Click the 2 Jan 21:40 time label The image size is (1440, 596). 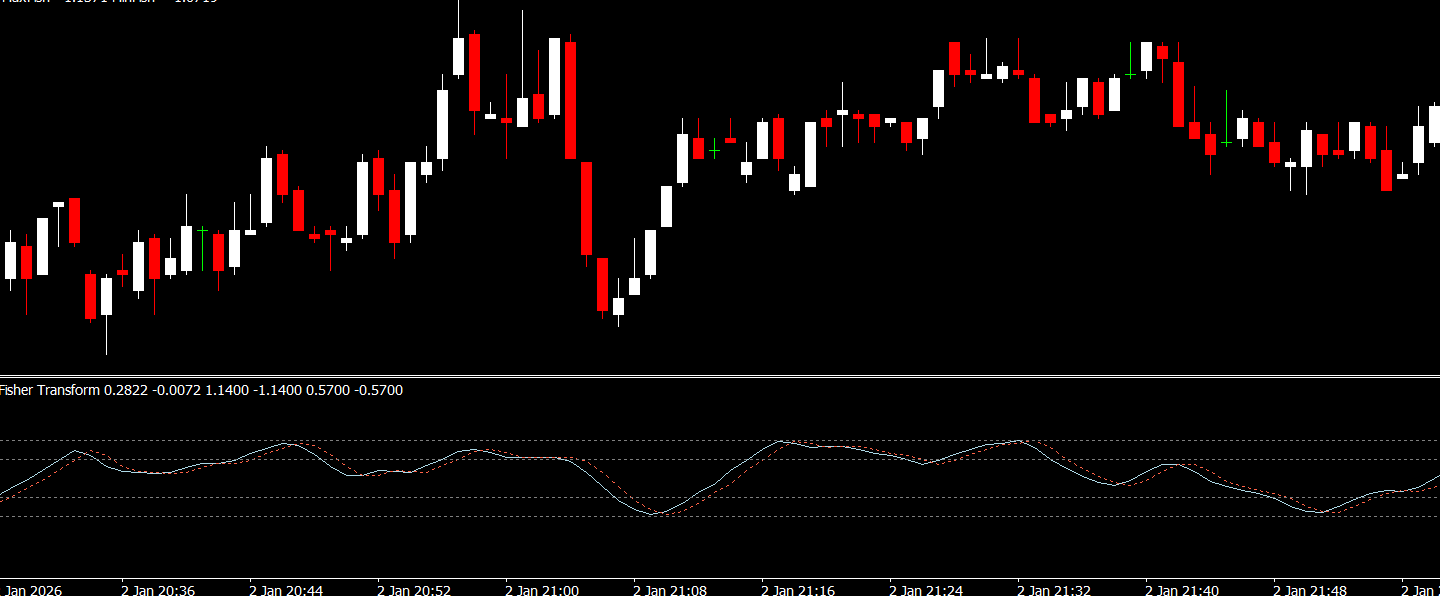click(x=1182, y=590)
